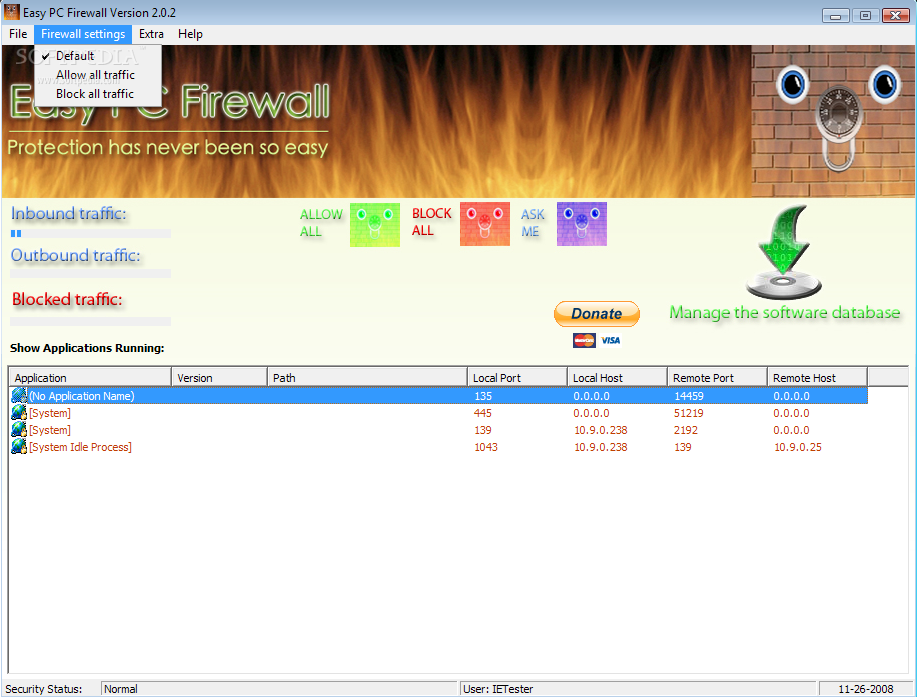This screenshot has width=917, height=697.
Task: Click the icon beside (No Application Name)
Action: [19, 396]
